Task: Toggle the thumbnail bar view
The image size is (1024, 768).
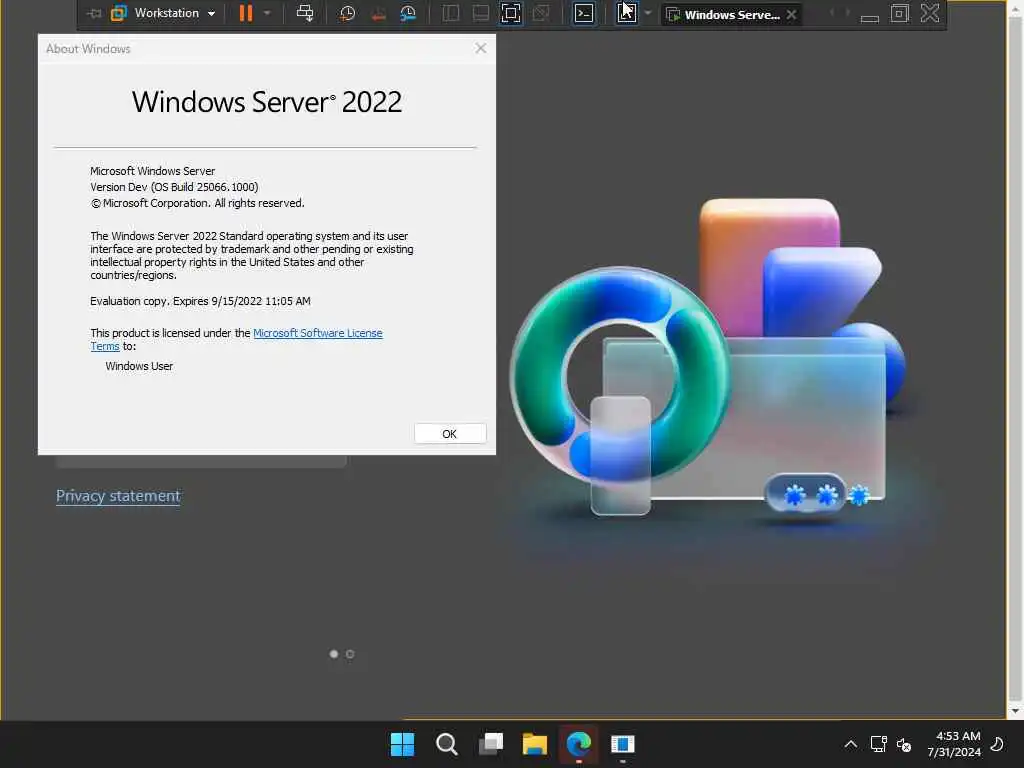Action: point(481,13)
